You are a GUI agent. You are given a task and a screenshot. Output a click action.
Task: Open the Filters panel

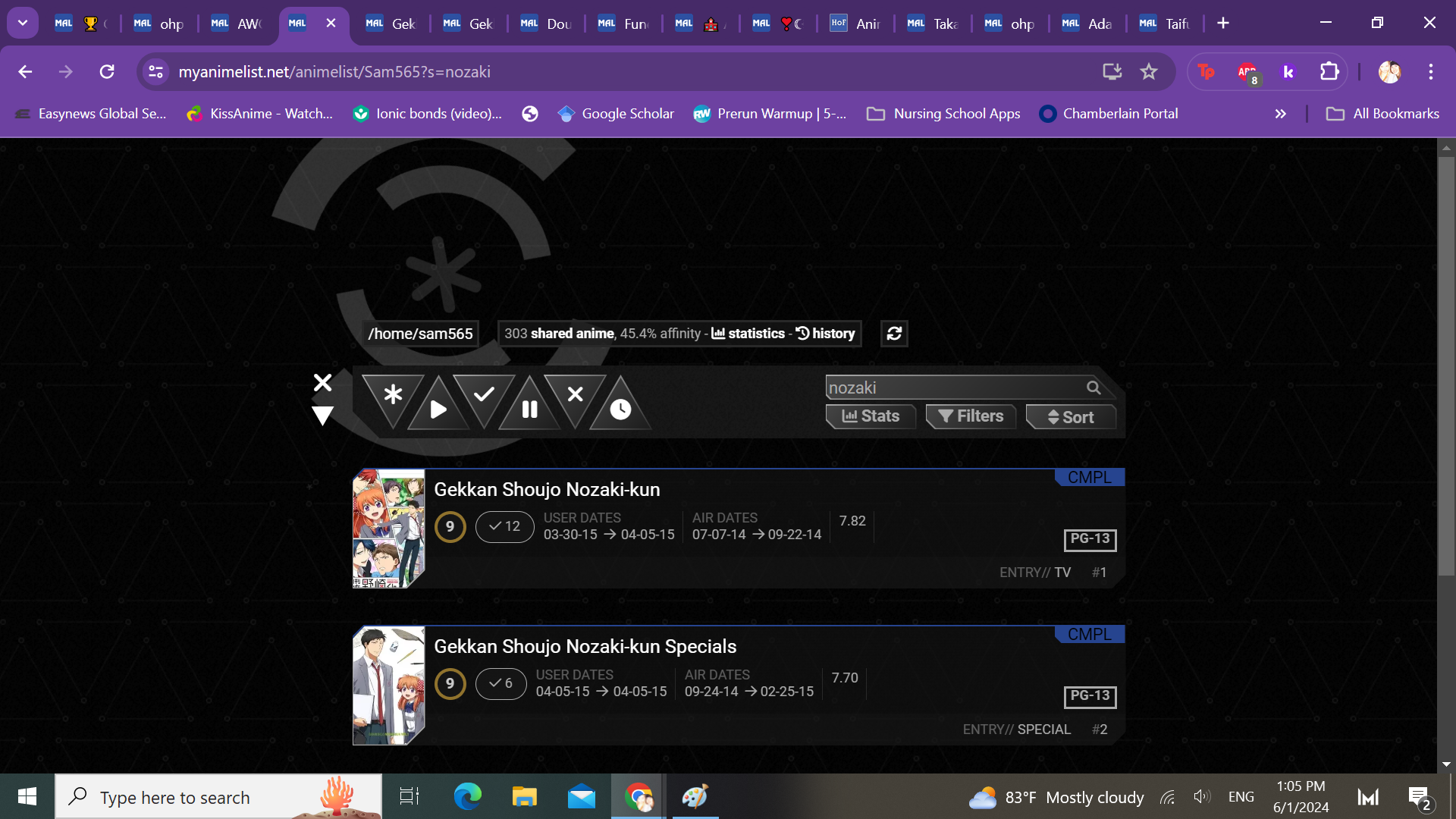click(971, 416)
